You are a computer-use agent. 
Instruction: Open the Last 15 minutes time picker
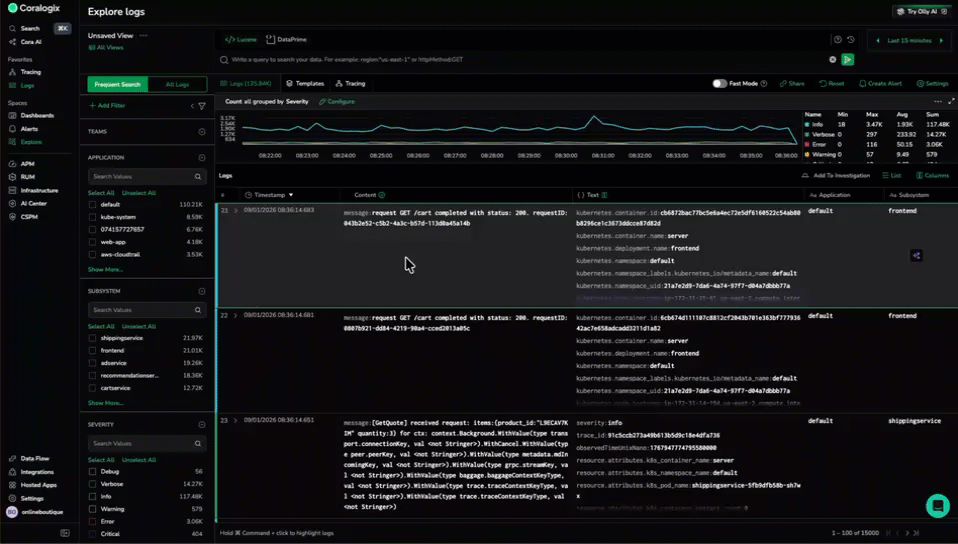coord(909,40)
